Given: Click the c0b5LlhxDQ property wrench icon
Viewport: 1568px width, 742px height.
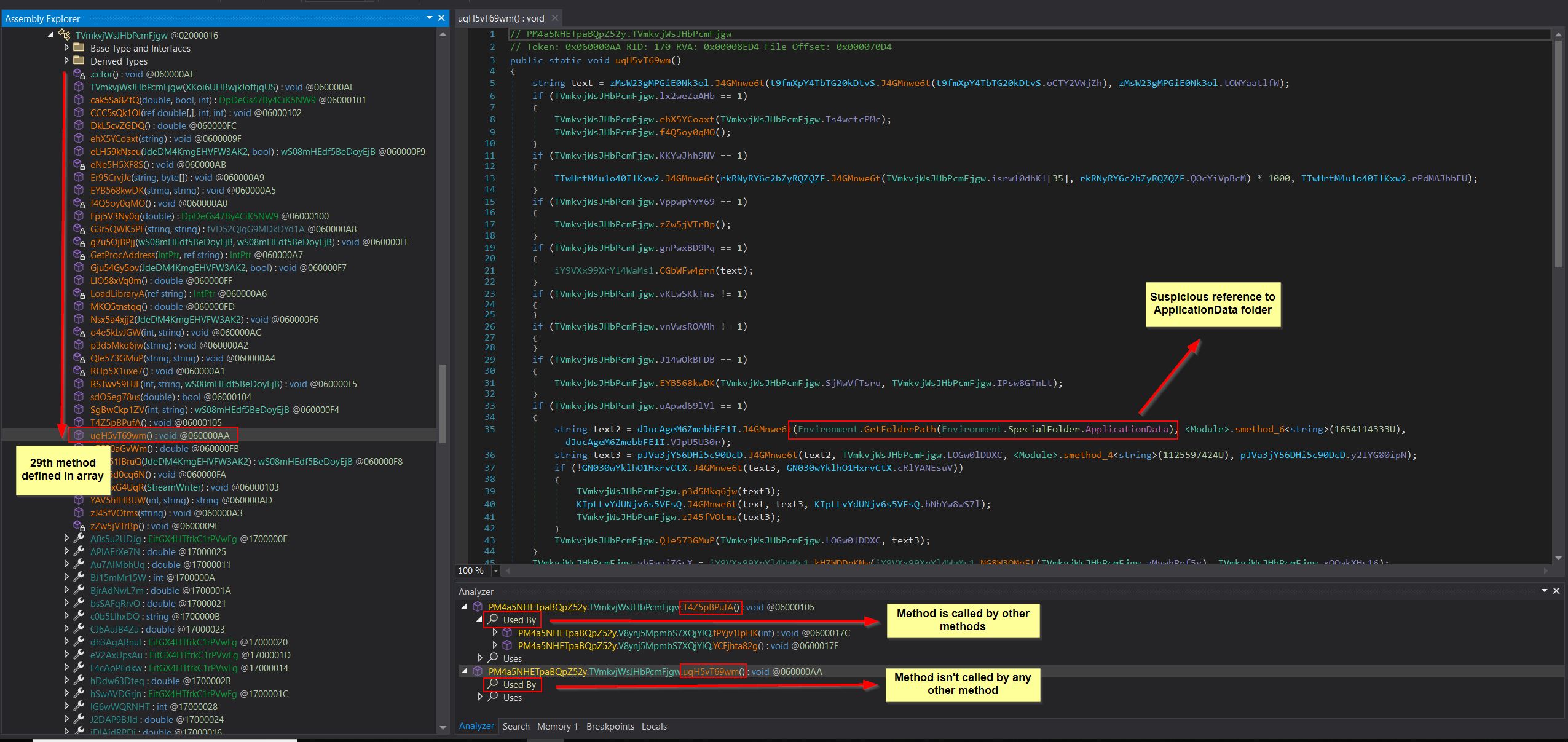Looking at the screenshot, I should (79, 616).
